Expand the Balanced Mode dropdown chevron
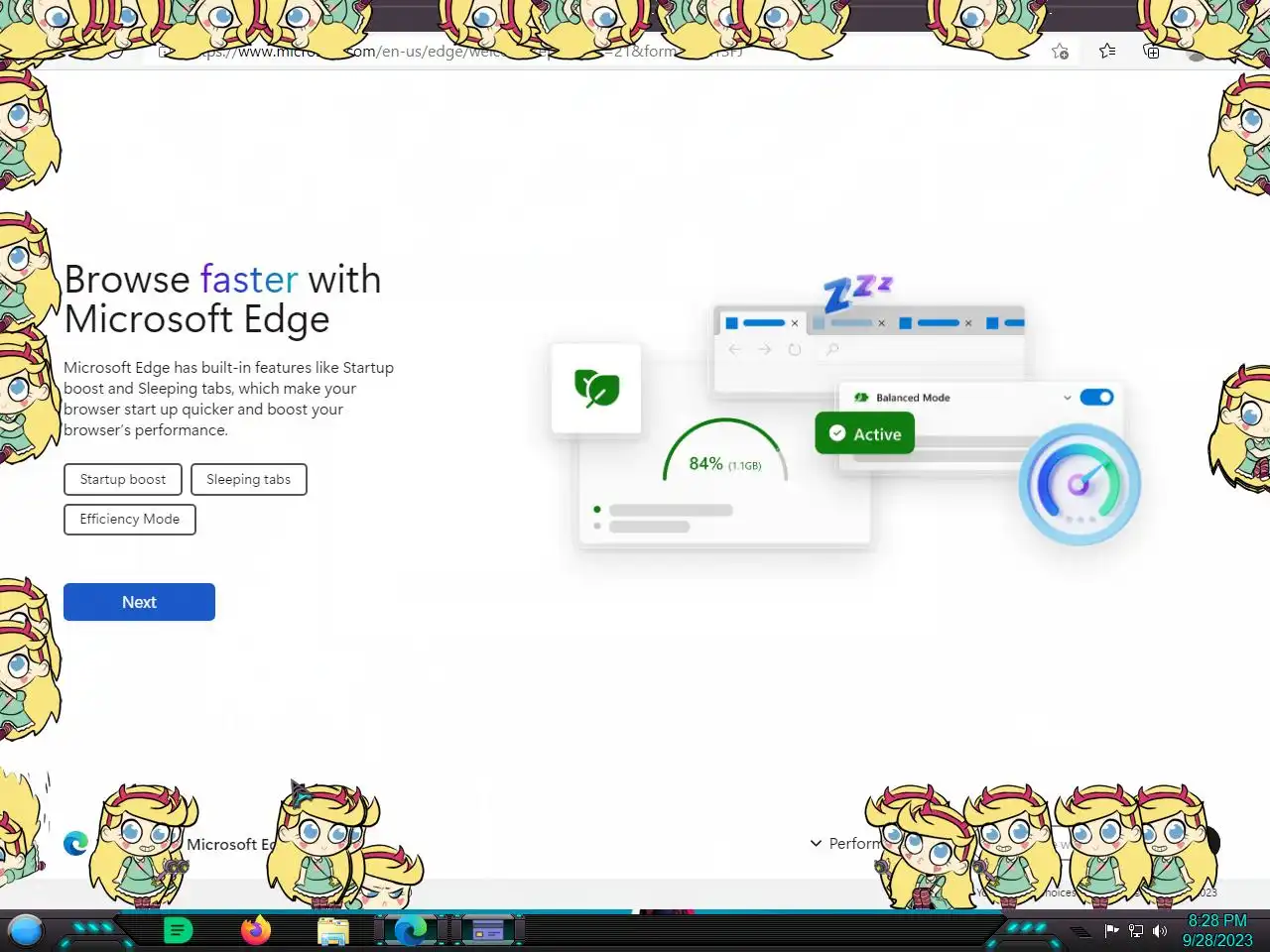 coord(1067,398)
